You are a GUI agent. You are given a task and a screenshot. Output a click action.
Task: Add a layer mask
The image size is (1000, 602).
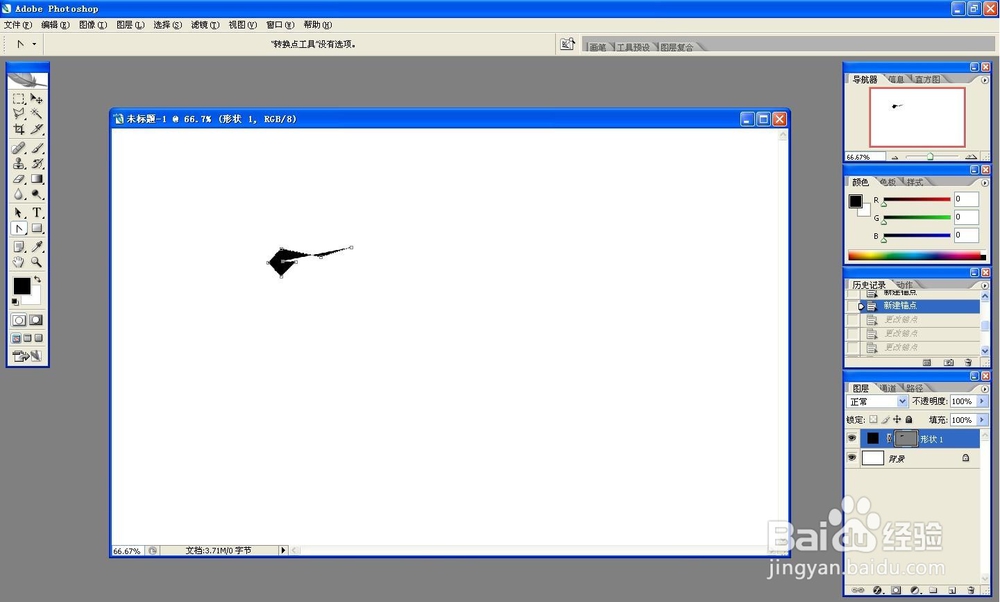[x=896, y=591]
